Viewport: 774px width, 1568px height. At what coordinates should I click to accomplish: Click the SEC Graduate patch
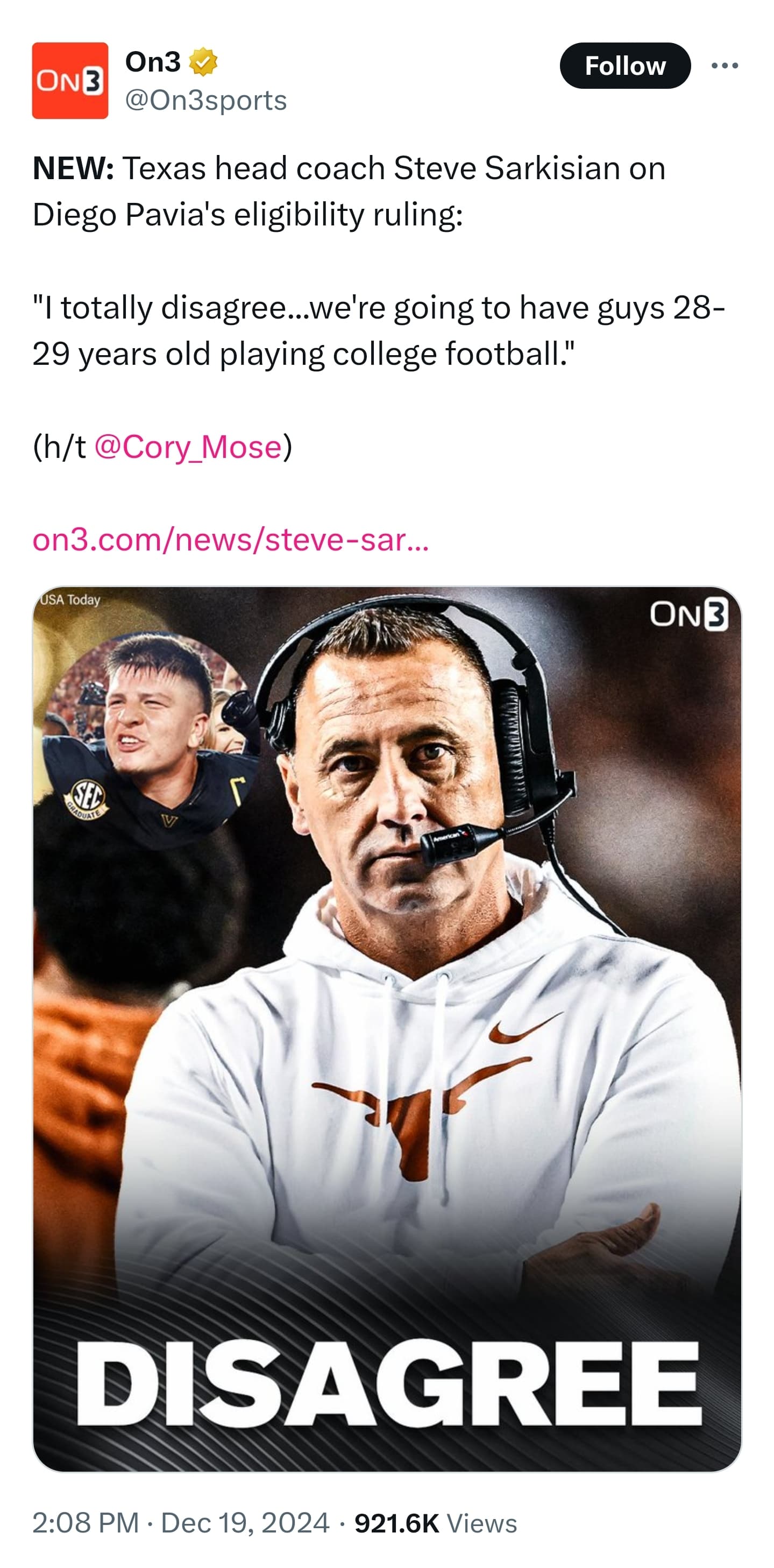(x=87, y=796)
